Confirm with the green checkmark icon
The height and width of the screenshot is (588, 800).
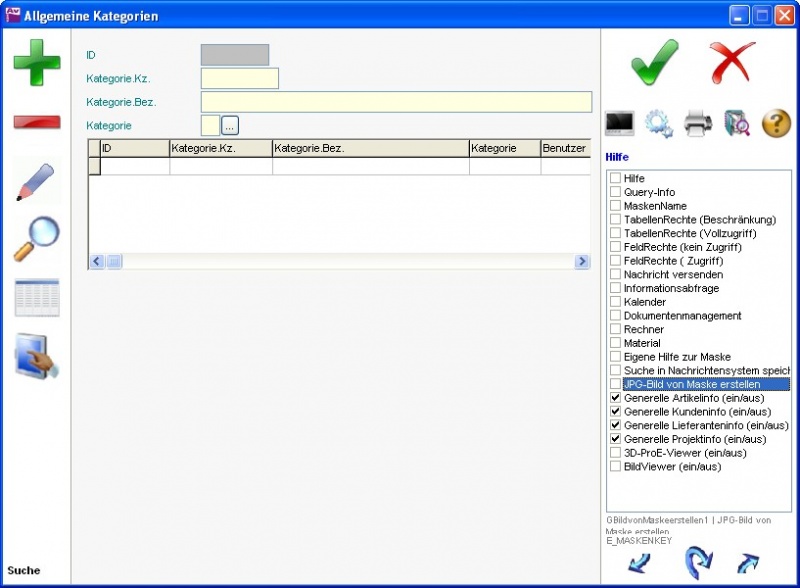(655, 62)
